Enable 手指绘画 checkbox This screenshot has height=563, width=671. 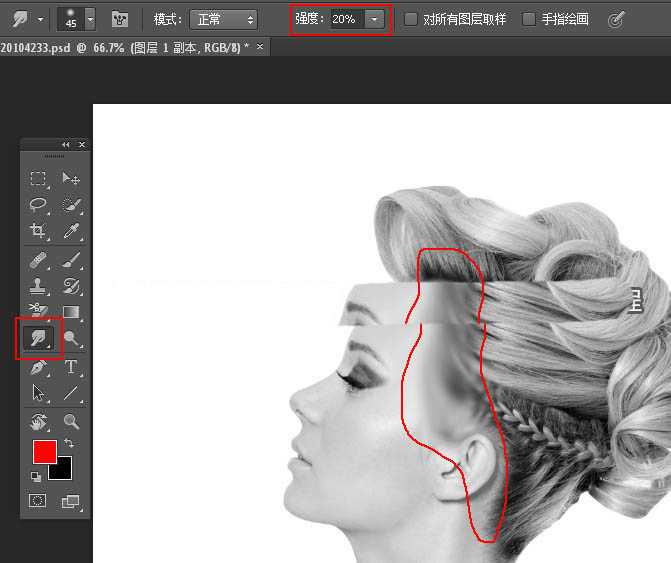point(529,19)
